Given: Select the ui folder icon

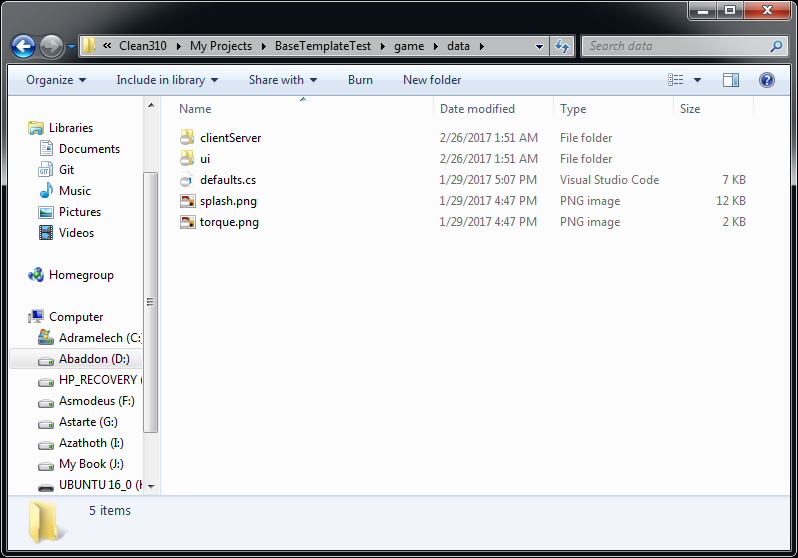Looking at the screenshot, I should pyautogui.click(x=187, y=158).
